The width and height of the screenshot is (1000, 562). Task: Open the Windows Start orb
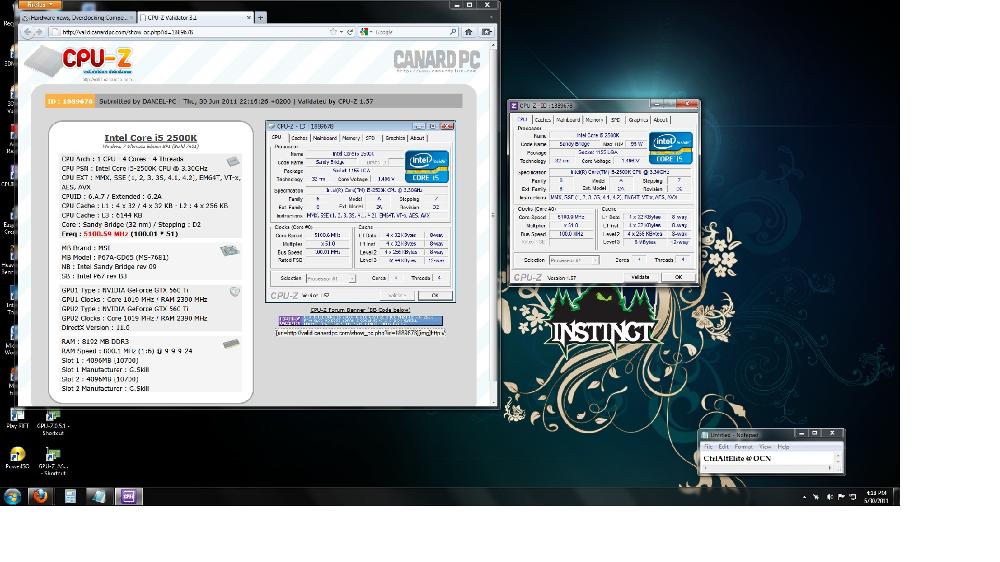coord(12,496)
